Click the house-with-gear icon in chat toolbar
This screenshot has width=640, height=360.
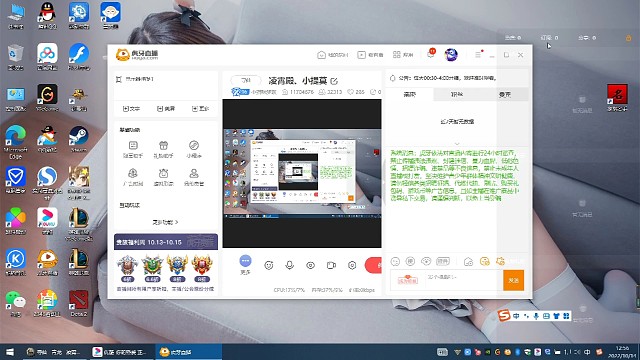click(468, 261)
